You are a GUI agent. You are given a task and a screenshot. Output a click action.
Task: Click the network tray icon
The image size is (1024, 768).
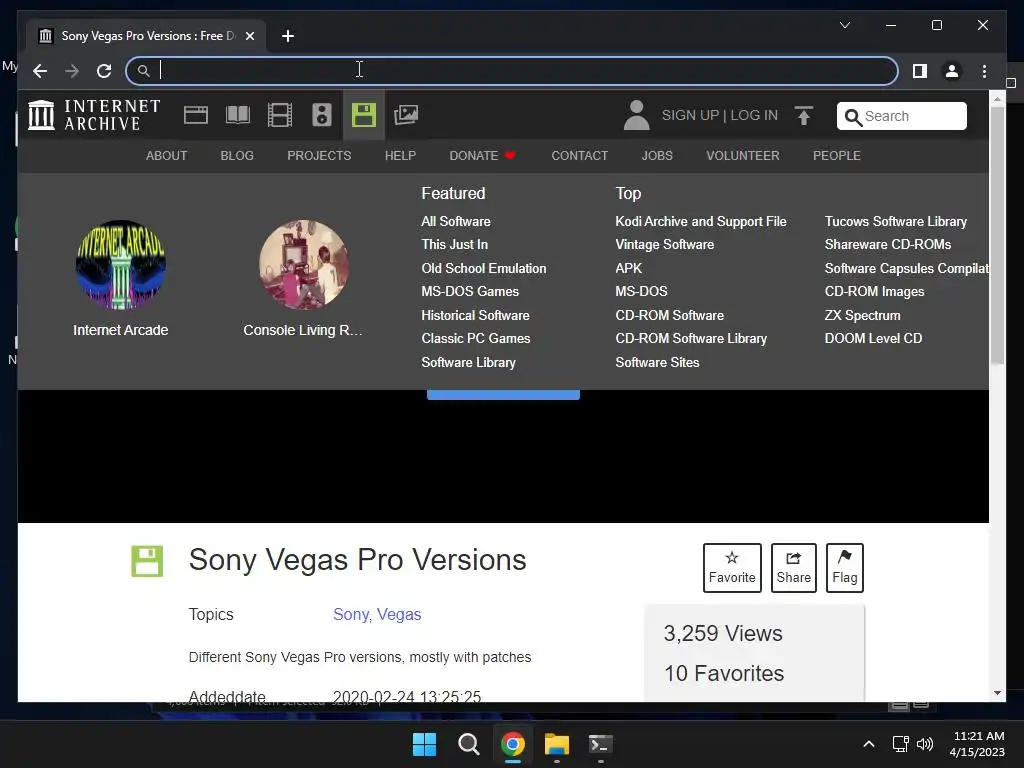901,744
